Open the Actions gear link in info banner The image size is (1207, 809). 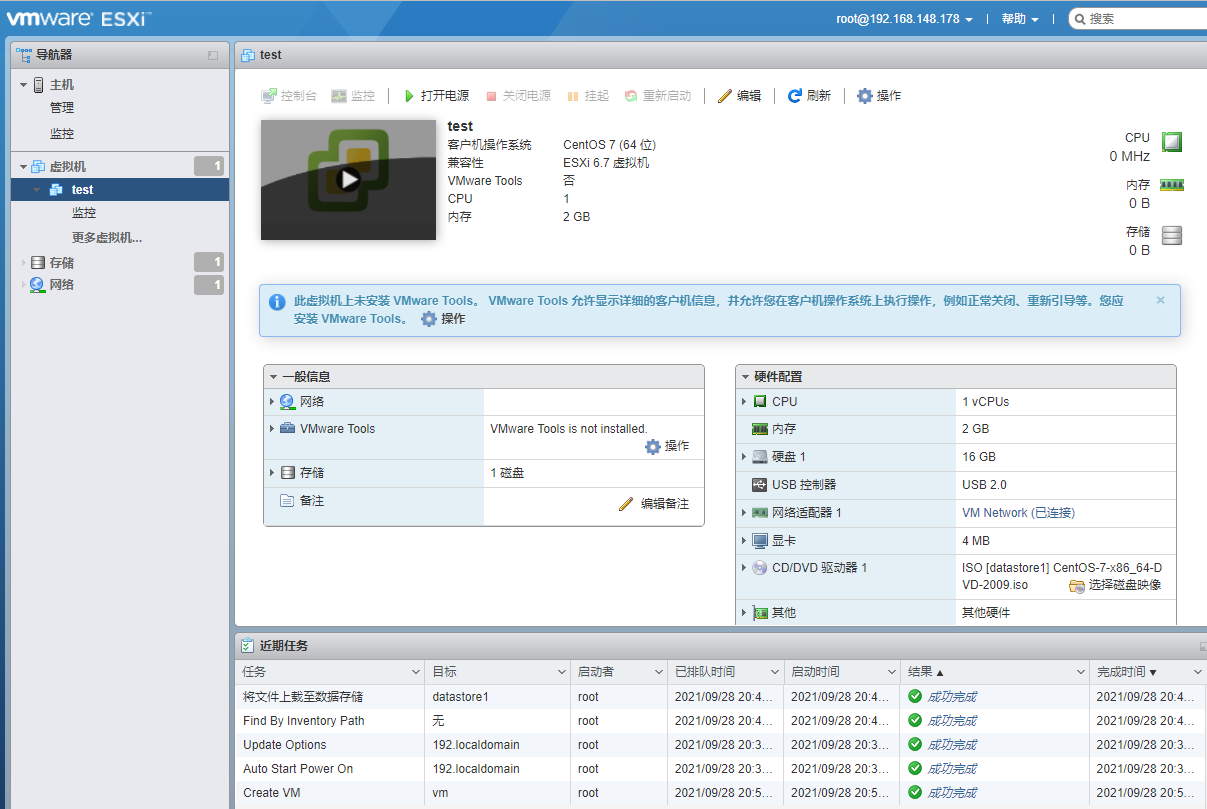pos(443,319)
